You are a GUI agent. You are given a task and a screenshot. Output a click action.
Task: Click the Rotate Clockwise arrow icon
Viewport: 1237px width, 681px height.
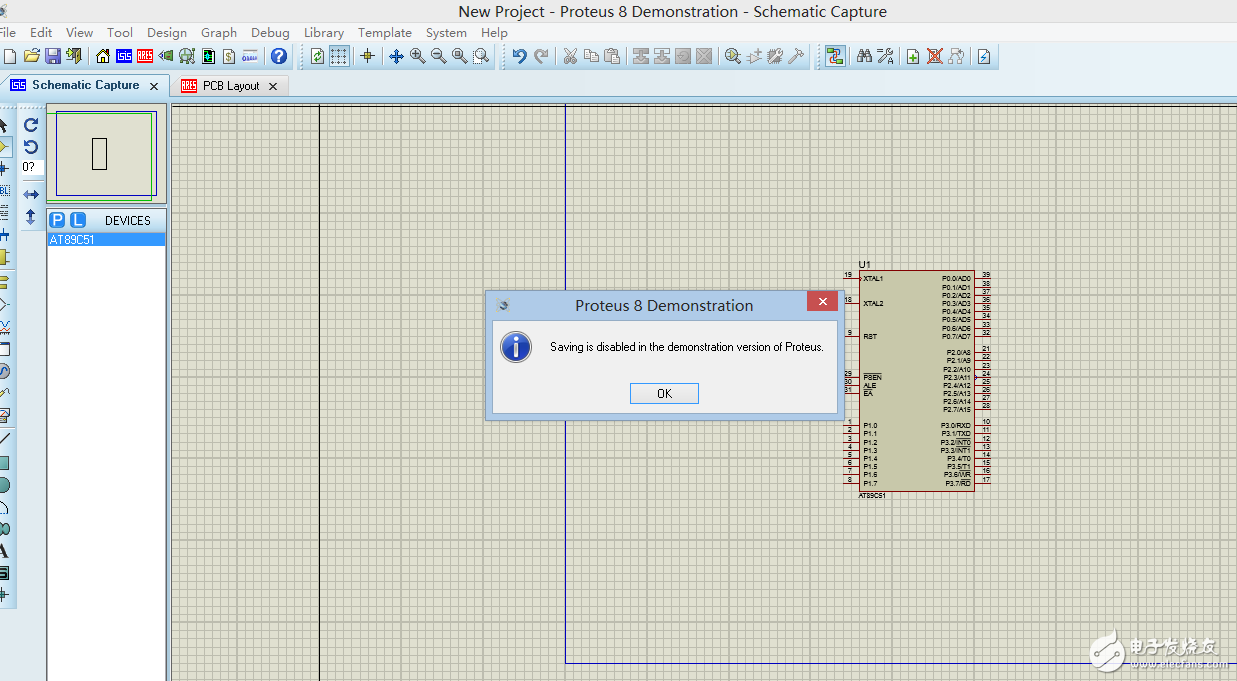[x=31, y=124]
